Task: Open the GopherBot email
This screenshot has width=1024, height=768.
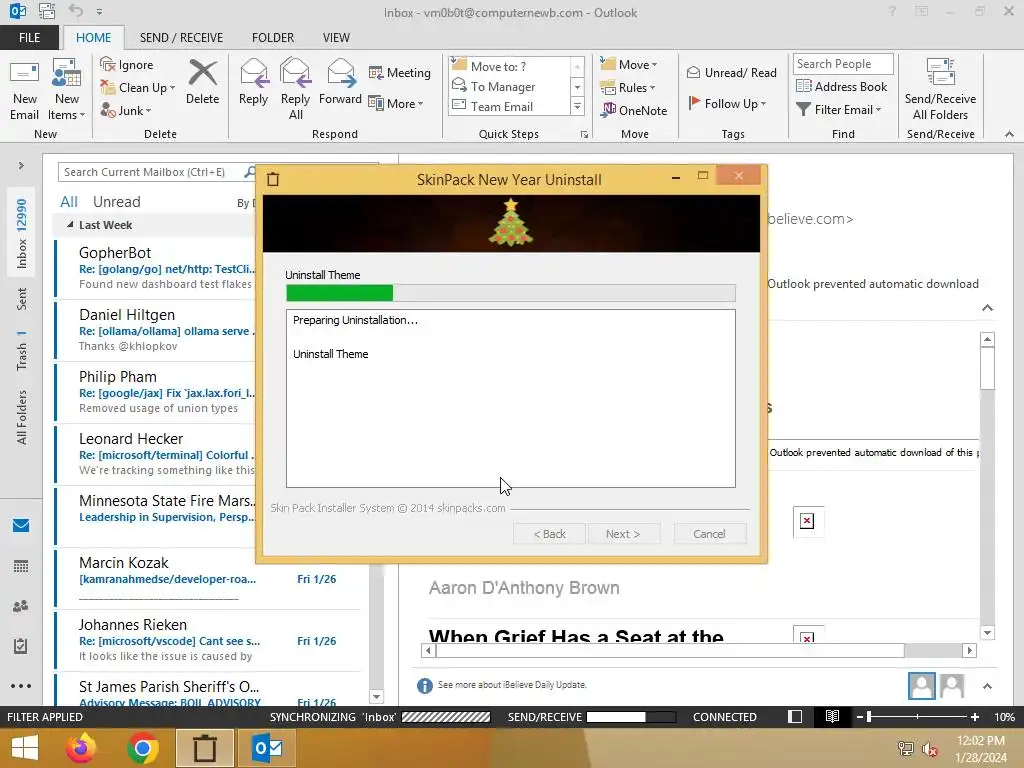Action: coord(157,268)
